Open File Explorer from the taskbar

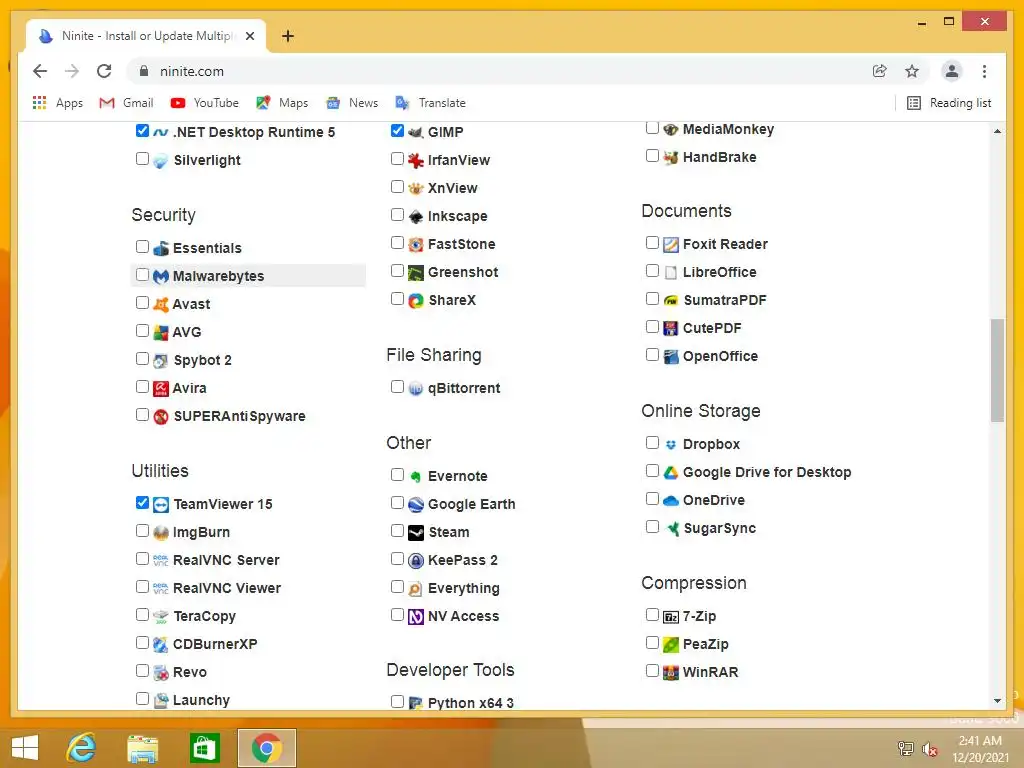click(142, 748)
